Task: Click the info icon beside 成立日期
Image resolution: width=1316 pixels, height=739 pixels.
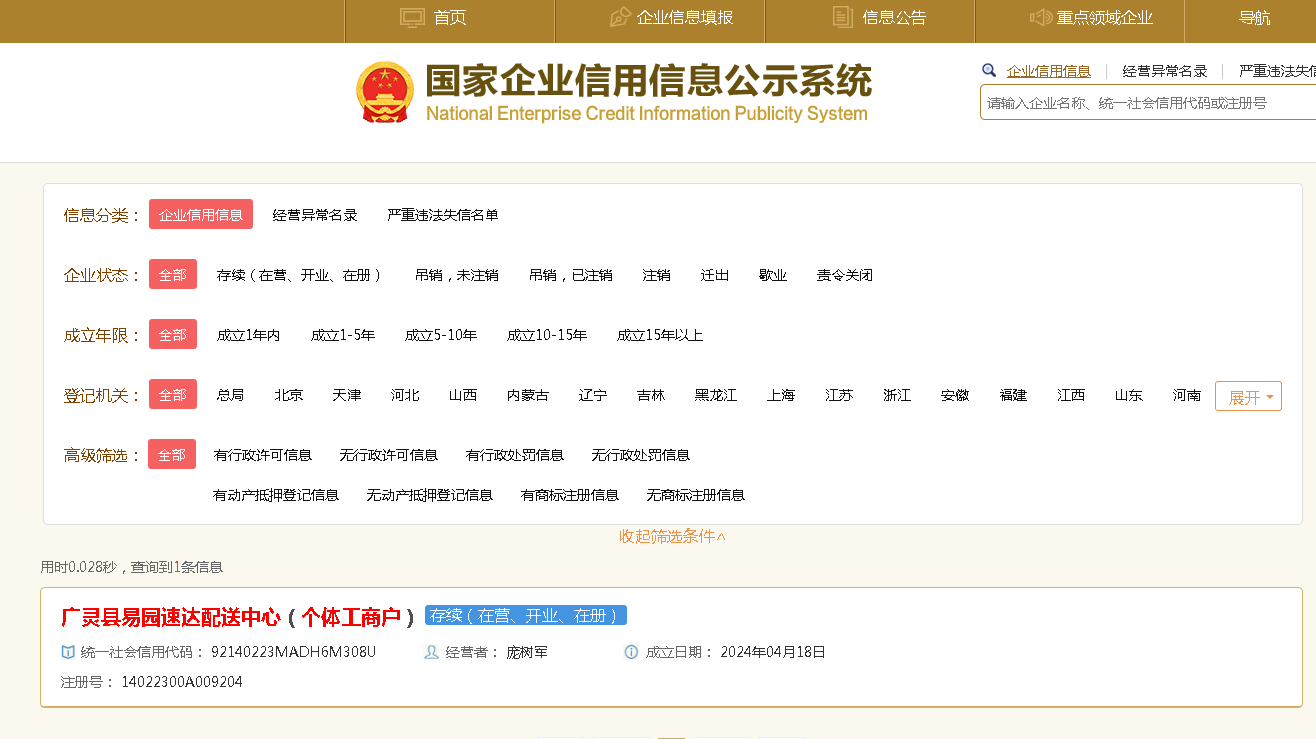Action: (631, 652)
